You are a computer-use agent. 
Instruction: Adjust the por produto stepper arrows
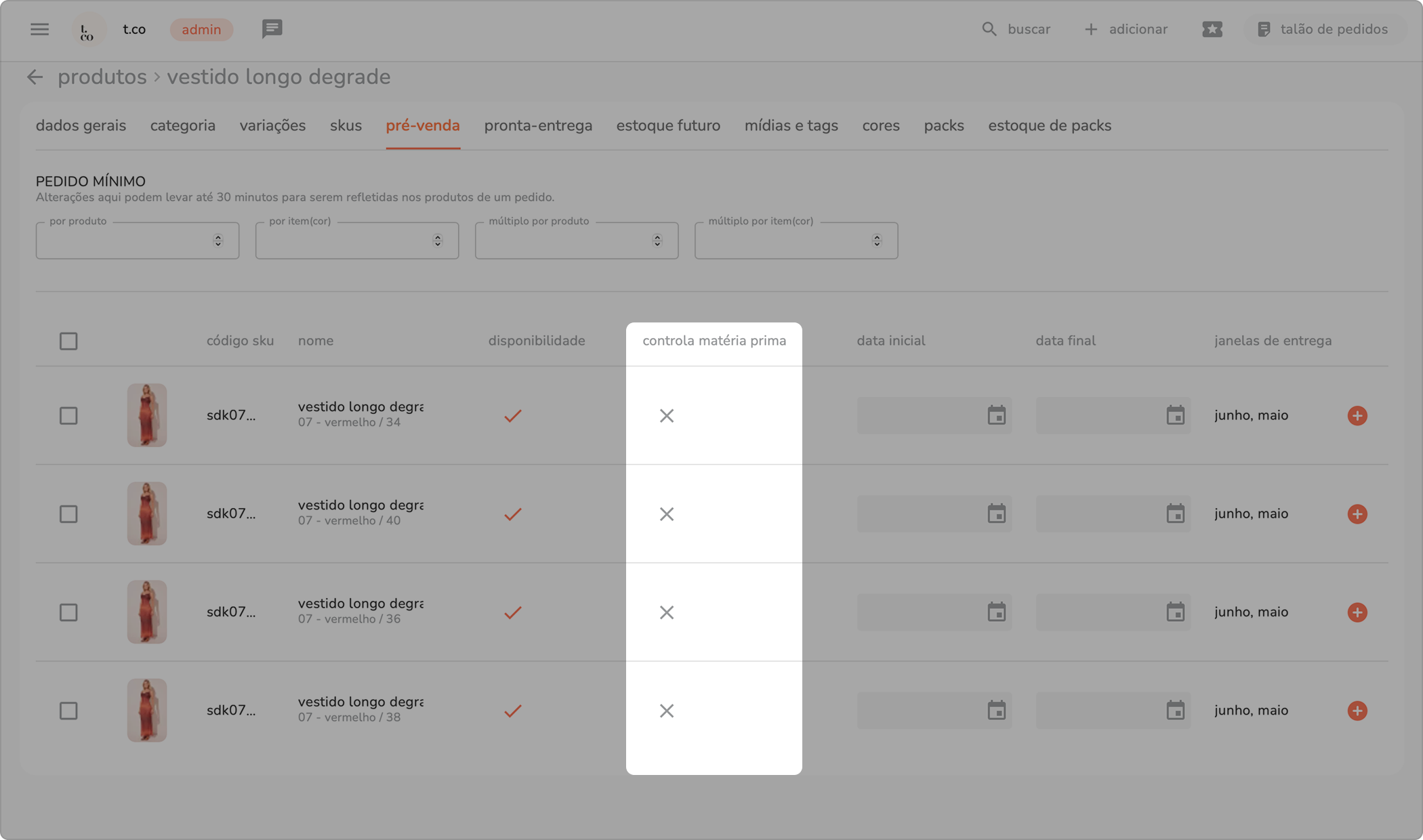coord(218,240)
